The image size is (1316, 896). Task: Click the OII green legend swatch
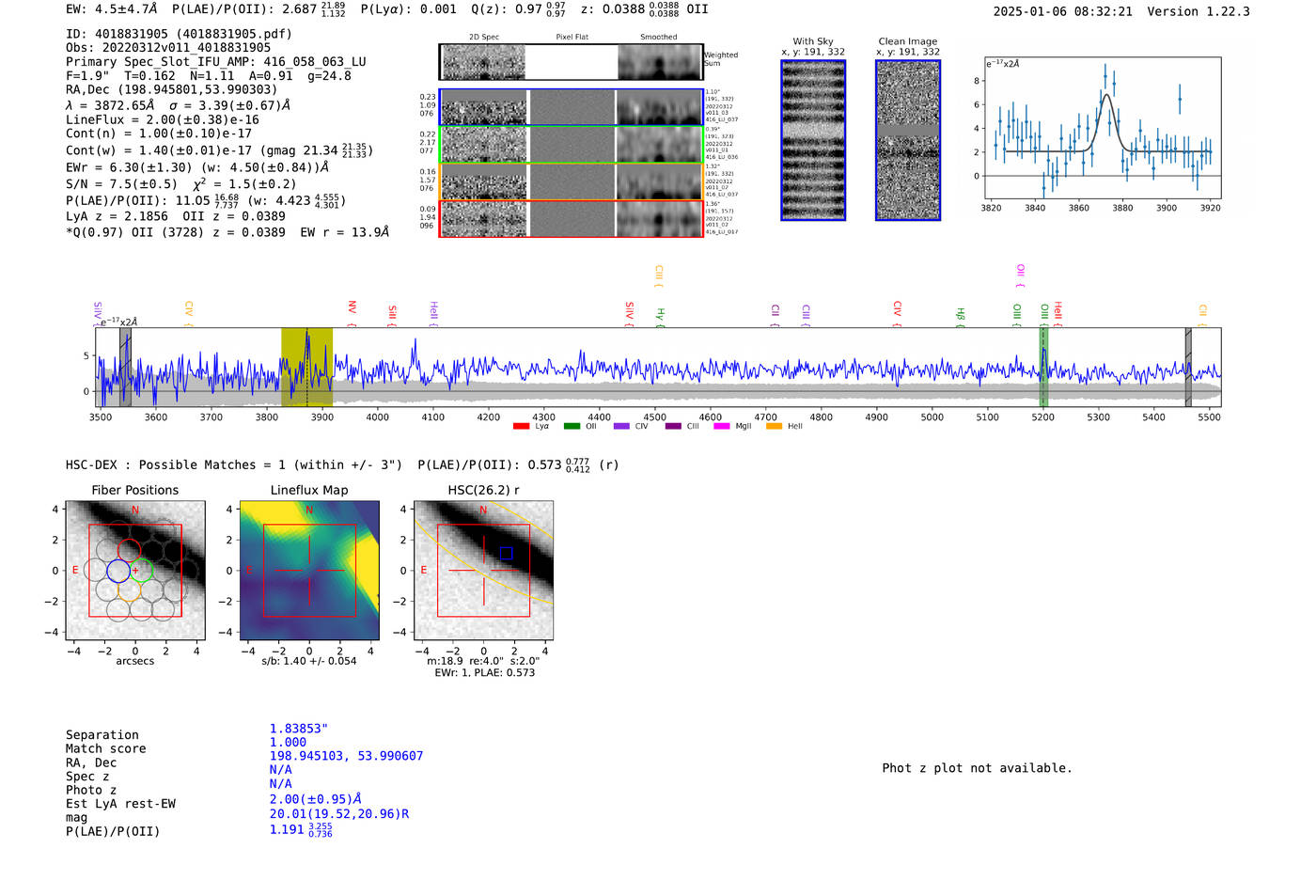tap(572, 427)
